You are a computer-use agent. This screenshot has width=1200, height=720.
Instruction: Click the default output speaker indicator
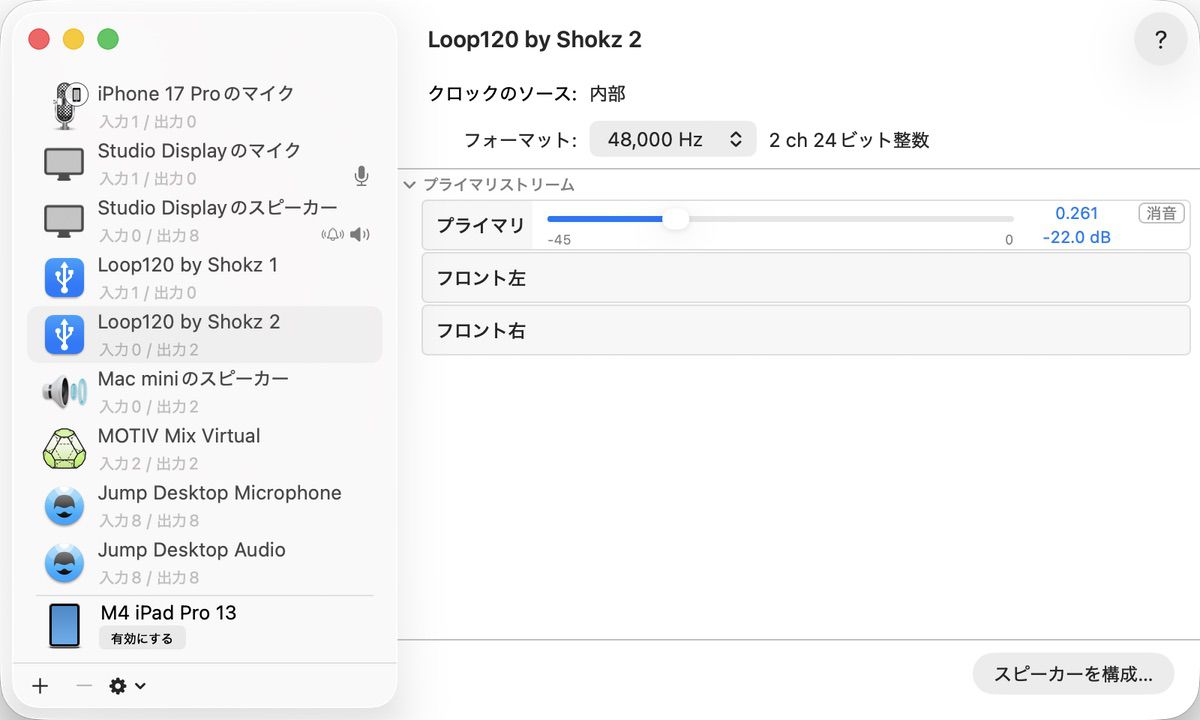point(360,235)
